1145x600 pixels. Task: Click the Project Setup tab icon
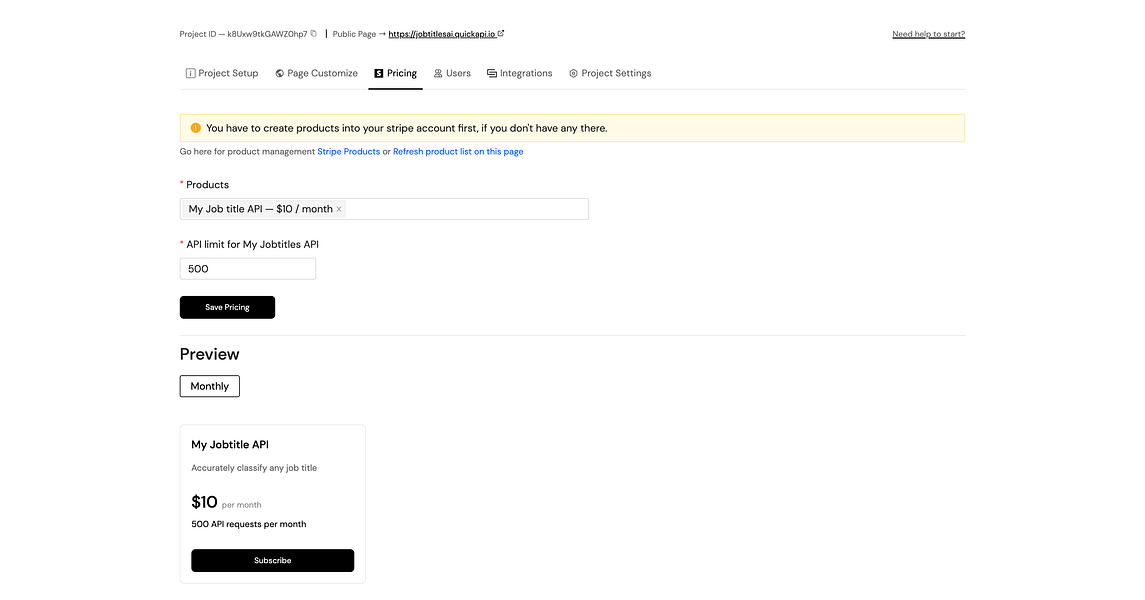pyautogui.click(x=190, y=73)
